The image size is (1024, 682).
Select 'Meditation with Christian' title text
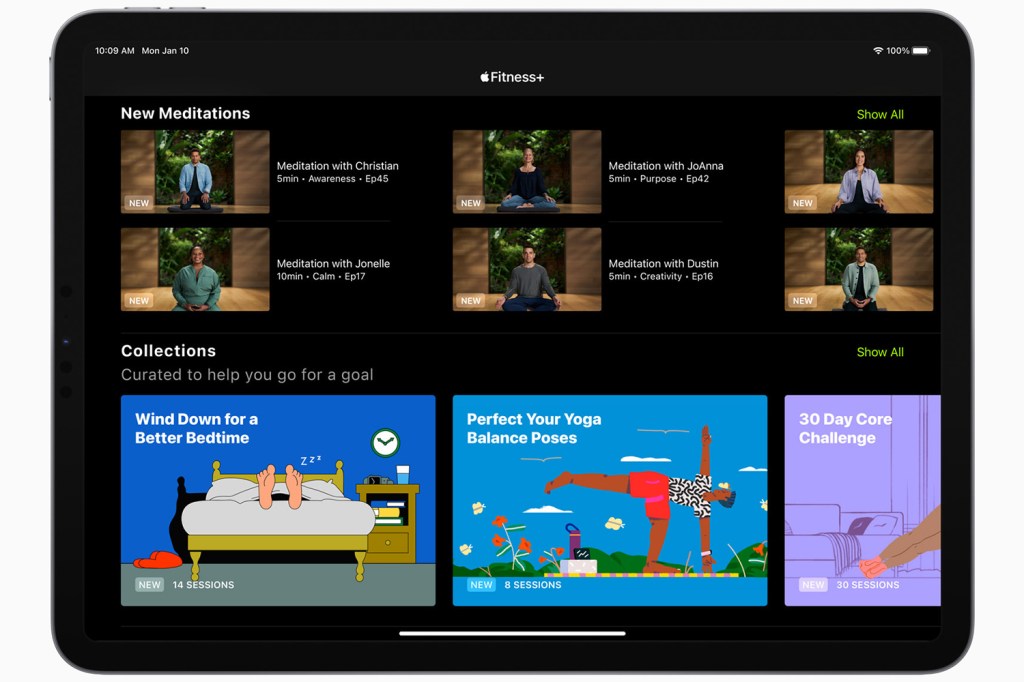click(338, 166)
